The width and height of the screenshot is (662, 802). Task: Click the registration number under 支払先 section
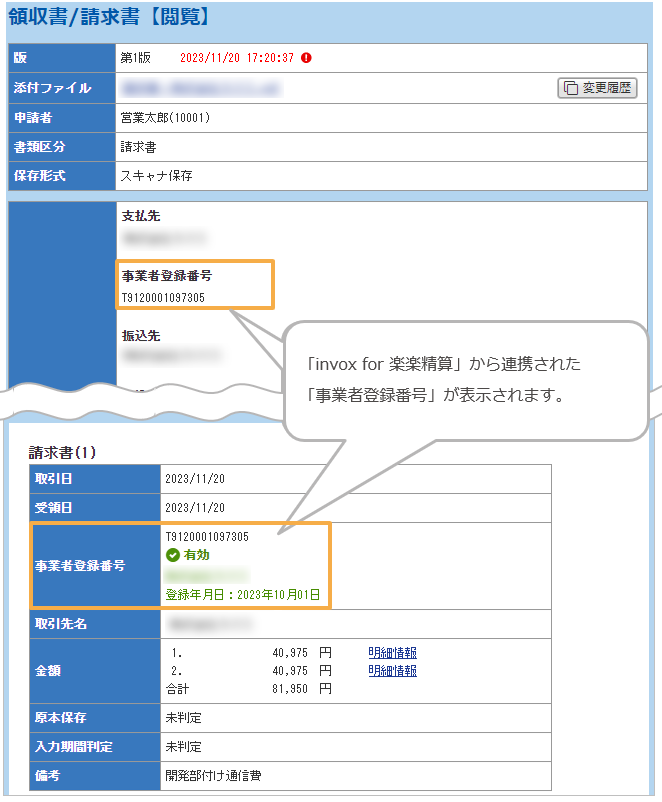[163, 297]
